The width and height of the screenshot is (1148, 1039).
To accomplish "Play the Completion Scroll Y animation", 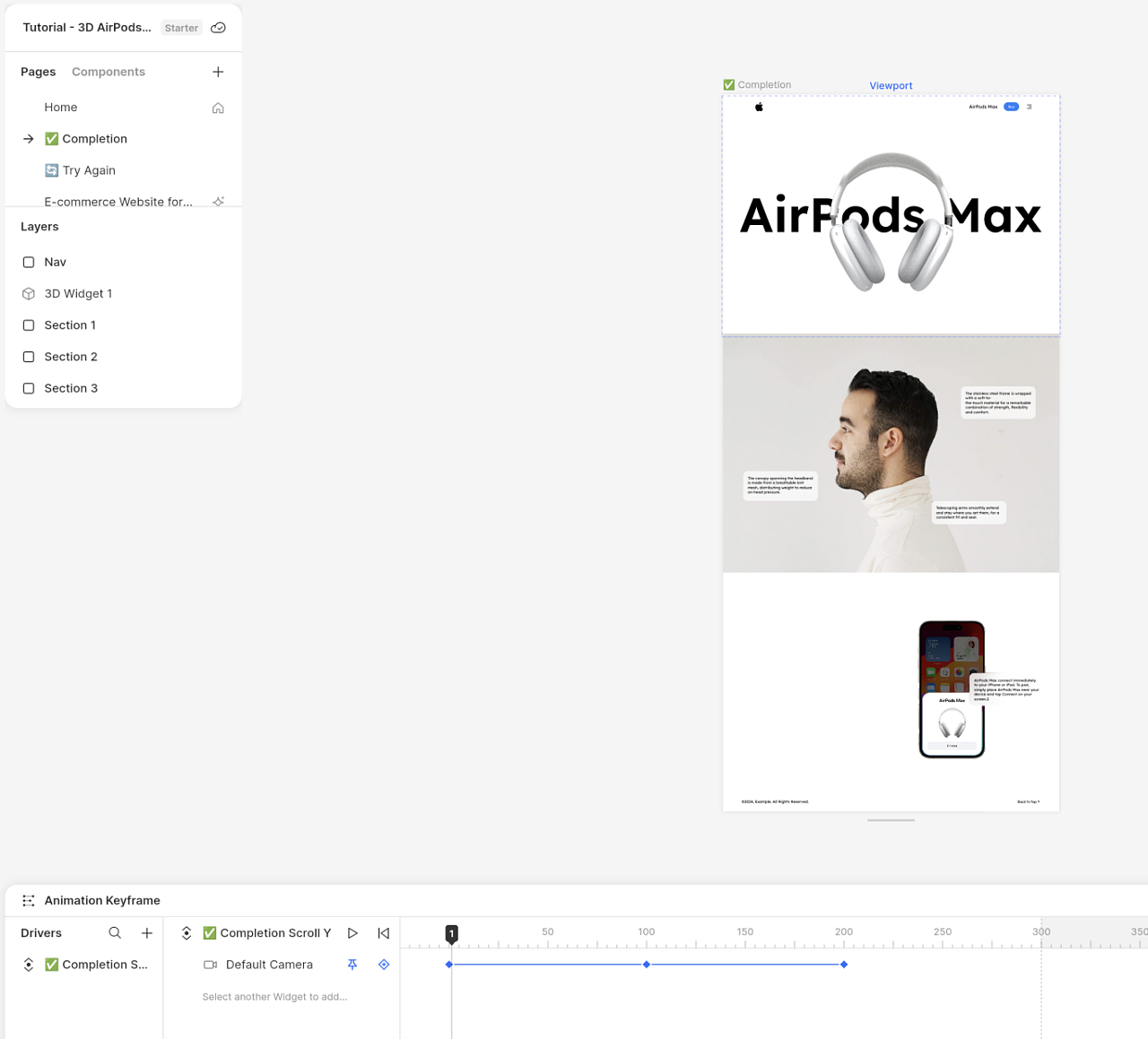I will click(x=352, y=933).
